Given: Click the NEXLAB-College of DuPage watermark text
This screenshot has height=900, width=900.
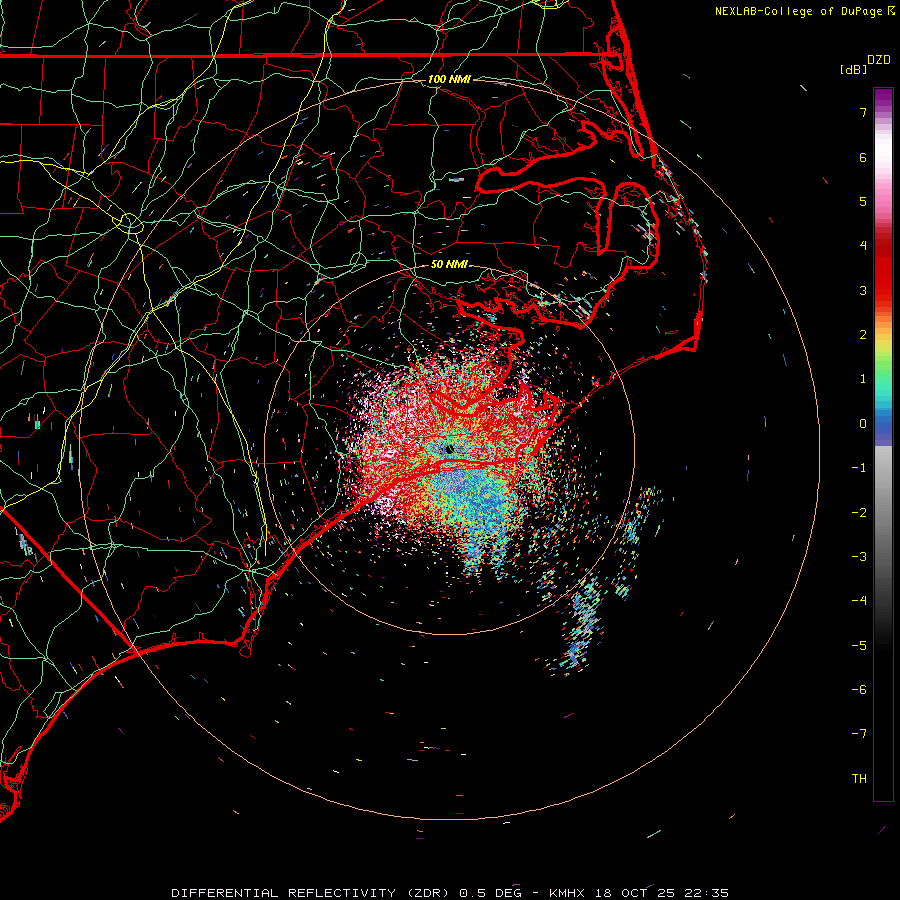Looking at the screenshot, I should tap(798, 11).
